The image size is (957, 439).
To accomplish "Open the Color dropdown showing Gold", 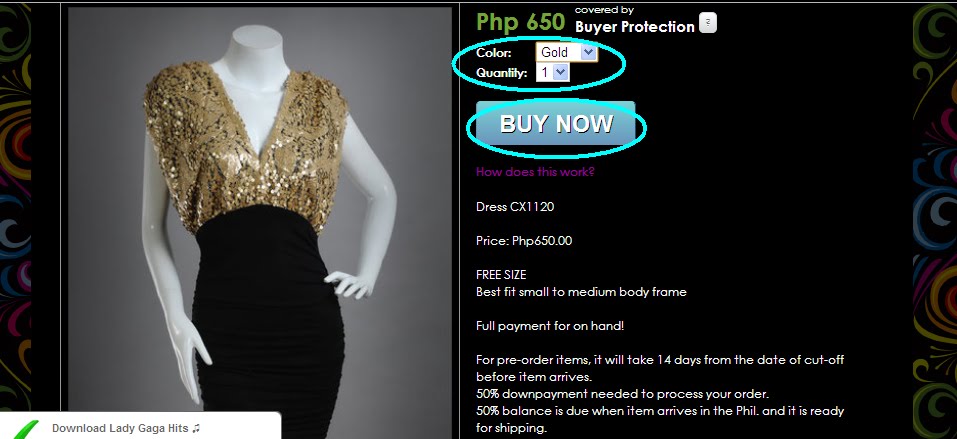I will pyautogui.click(x=566, y=53).
